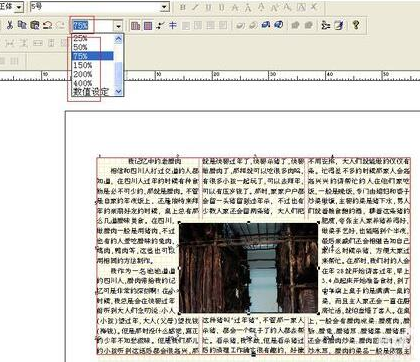
Task: Click the 75% zoom input field
Action: pyautogui.click(x=93, y=26)
